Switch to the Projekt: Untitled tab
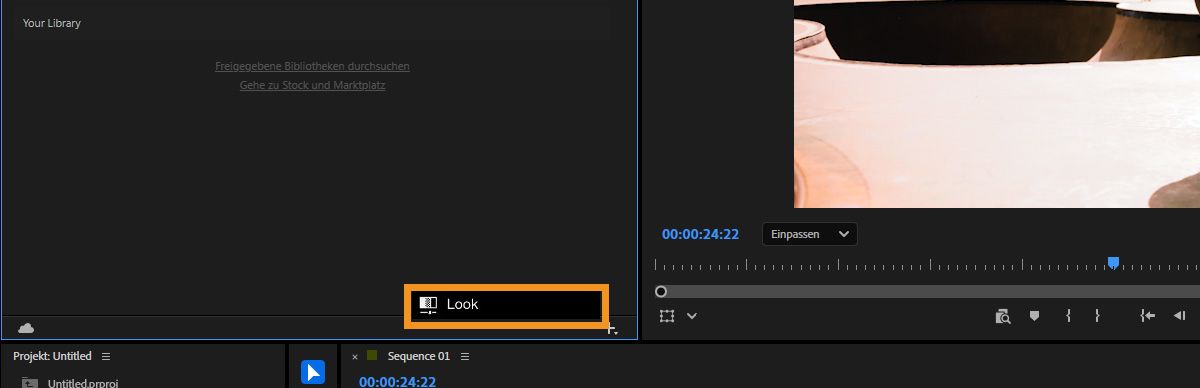Image resolution: width=1200 pixels, height=388 pixels. tap(52, 356)
